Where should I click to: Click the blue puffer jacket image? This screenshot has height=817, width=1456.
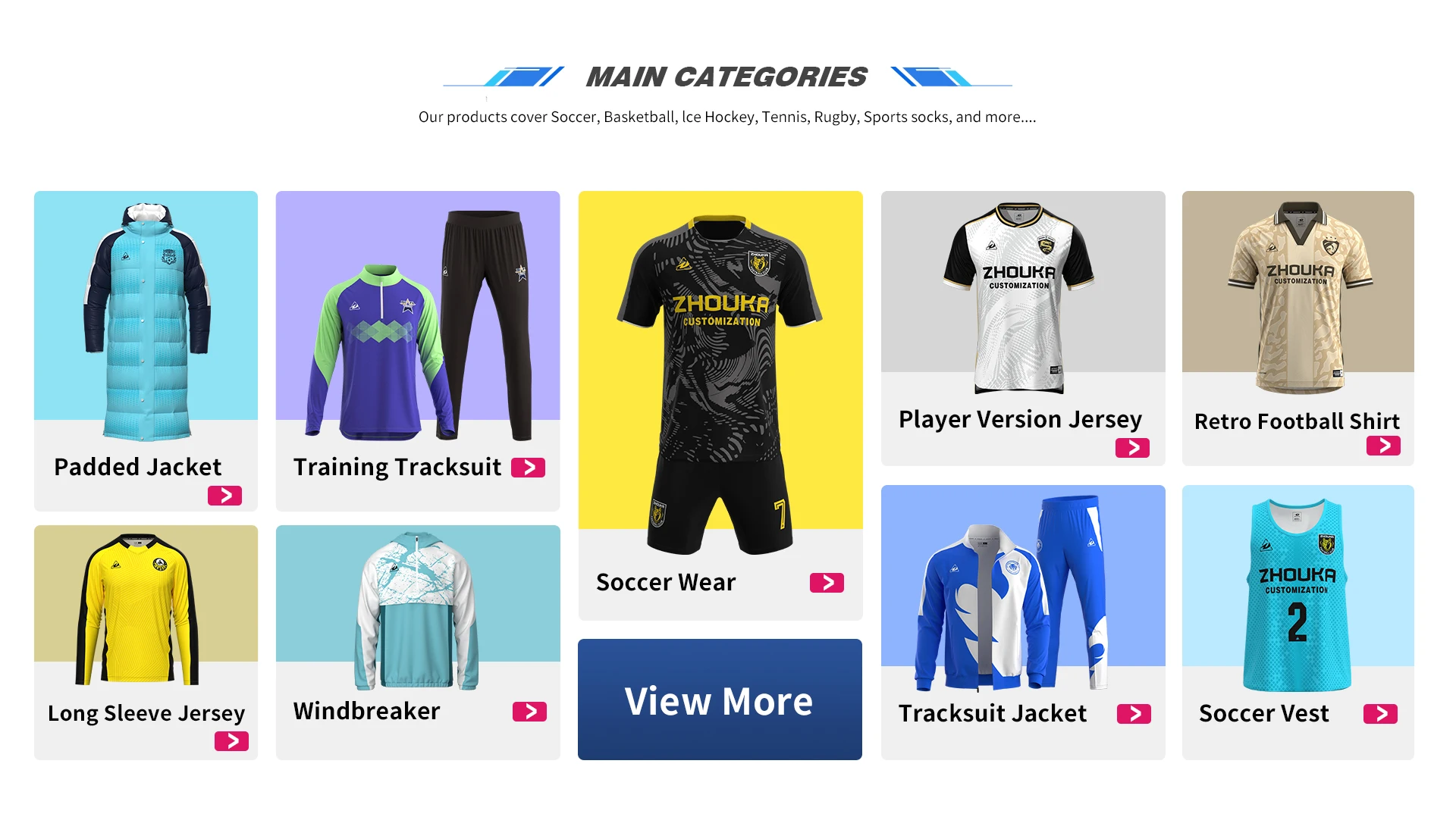[146, 321]
